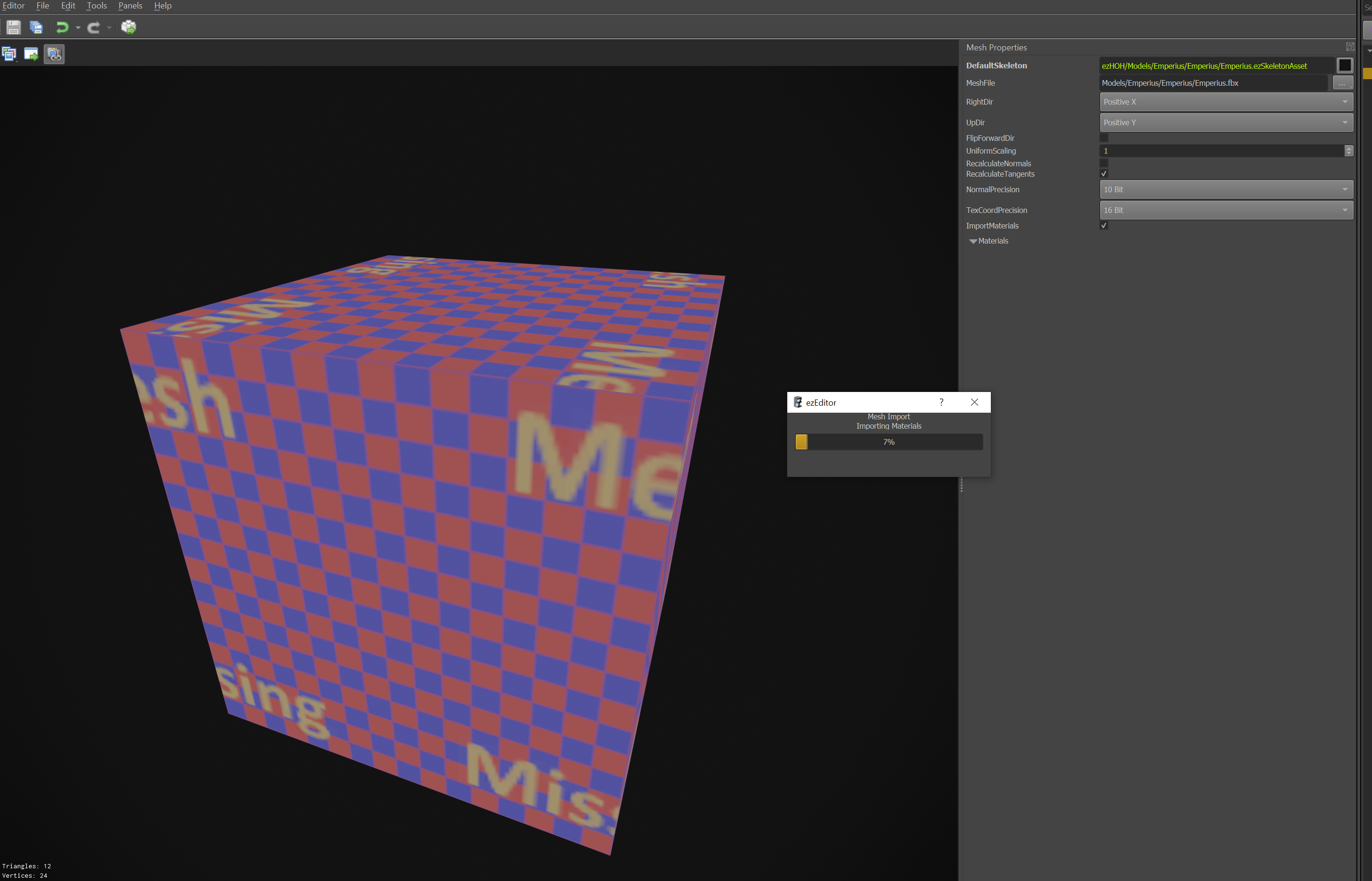
Task: Click the Transform Asset toolbar icon
Action: click(x=129, y=27)
